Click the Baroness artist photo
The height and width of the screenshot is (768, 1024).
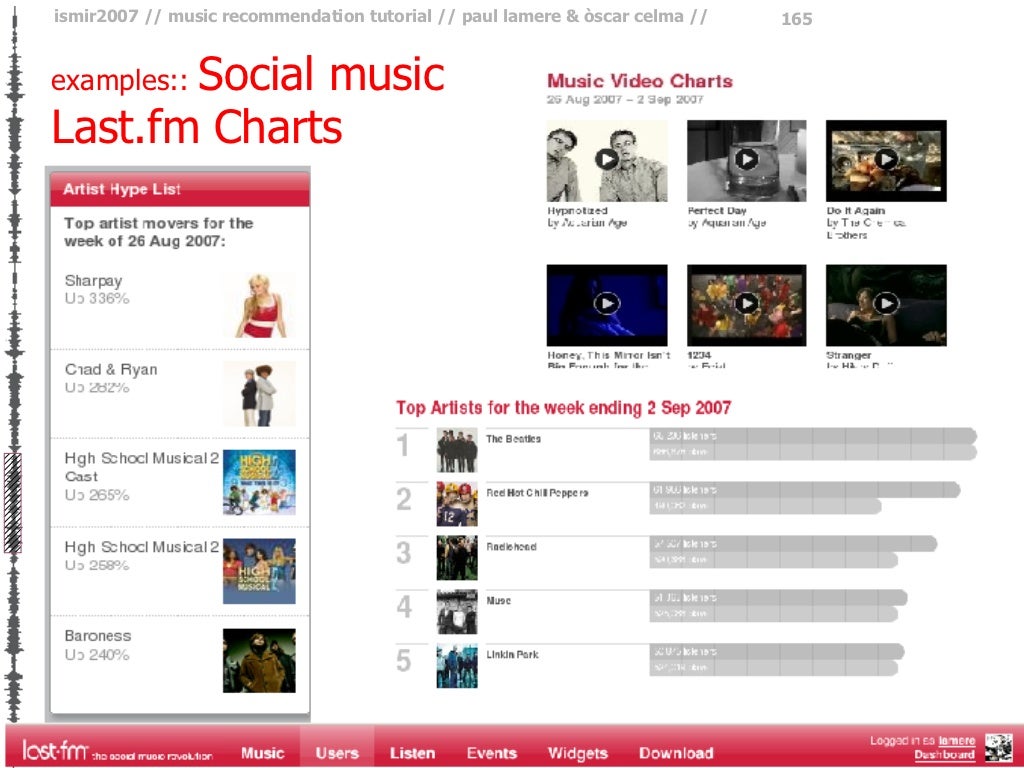pyautogui.click(x=259, y=660)
